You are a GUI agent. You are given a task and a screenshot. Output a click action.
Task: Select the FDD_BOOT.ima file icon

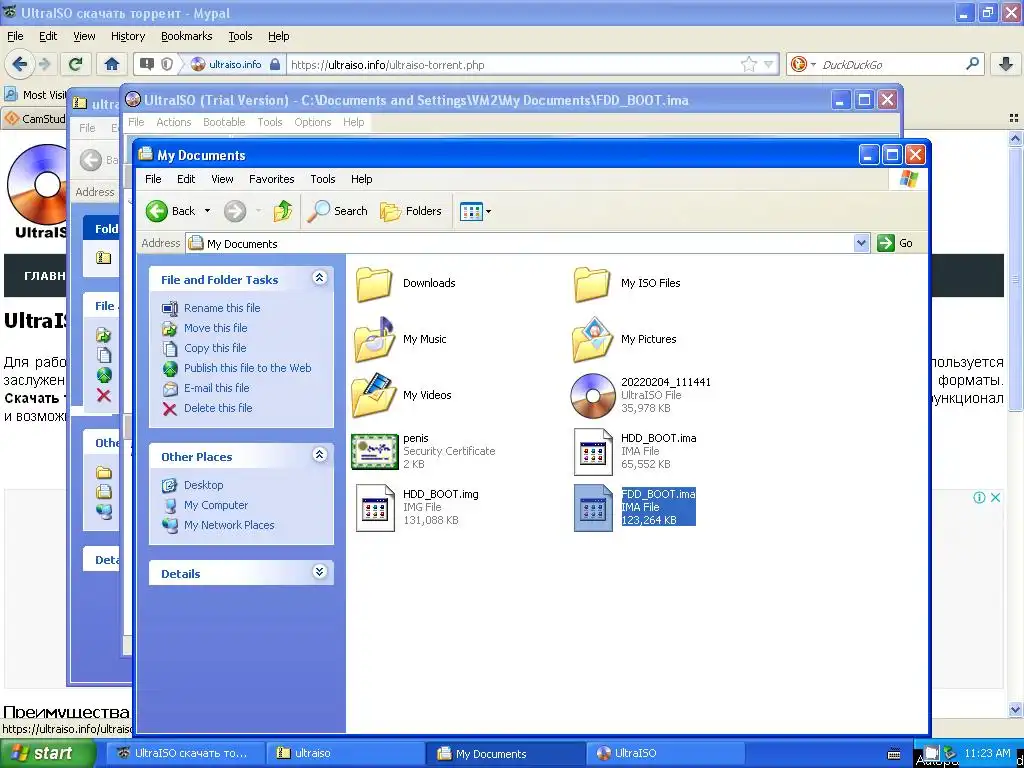pos(593,508)
